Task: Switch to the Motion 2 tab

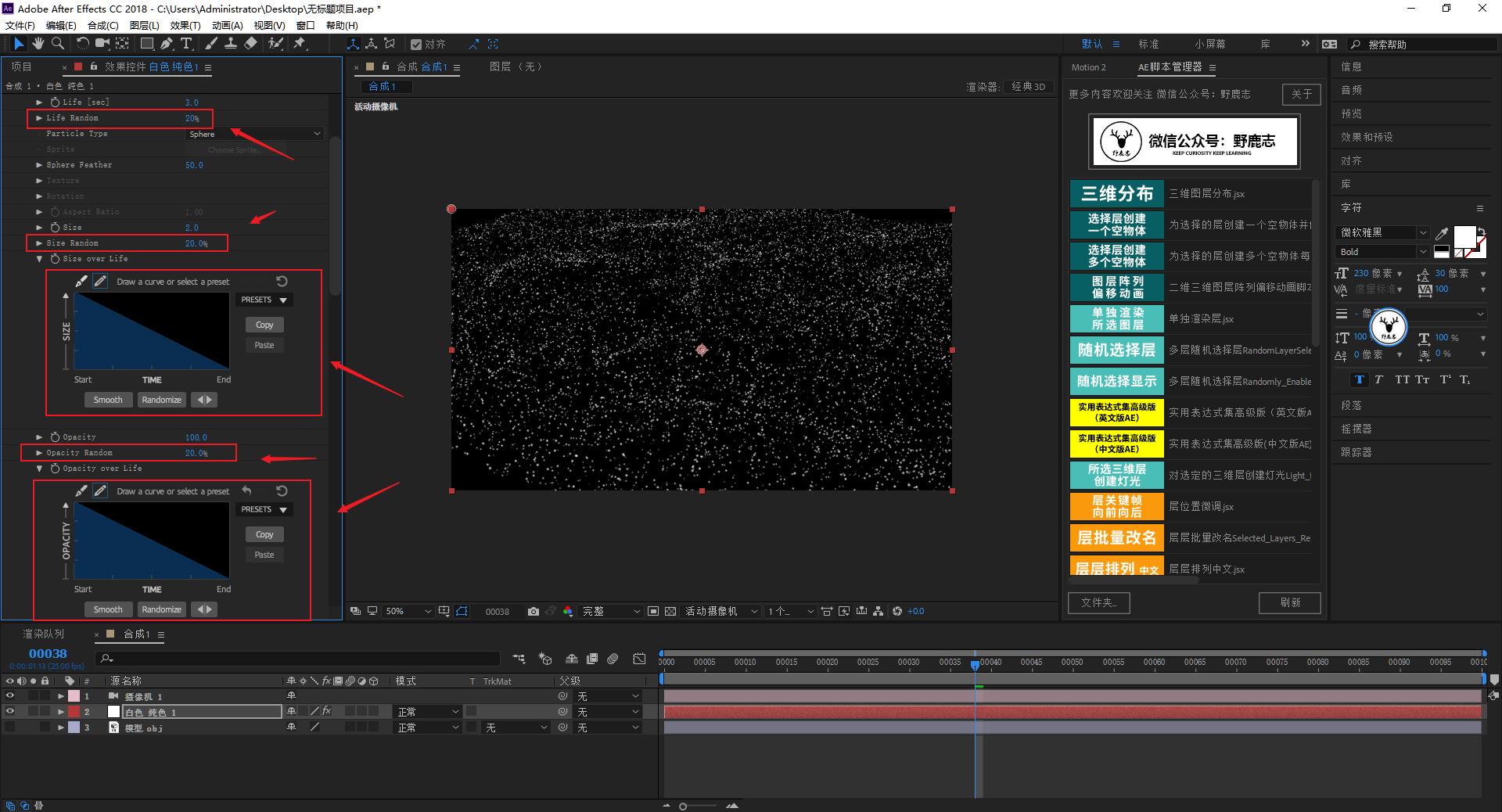Action: tap(1088, 67)
